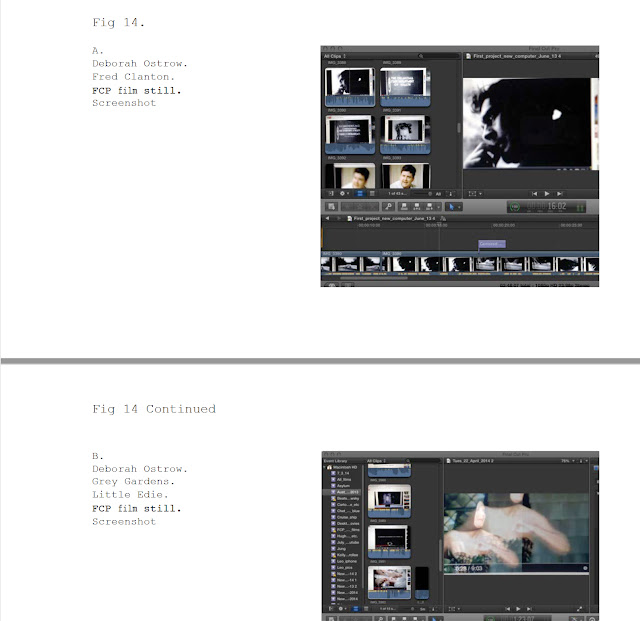Click the Event Library header in Fig B
The image size is (640, 621).
tap(336, 461)
